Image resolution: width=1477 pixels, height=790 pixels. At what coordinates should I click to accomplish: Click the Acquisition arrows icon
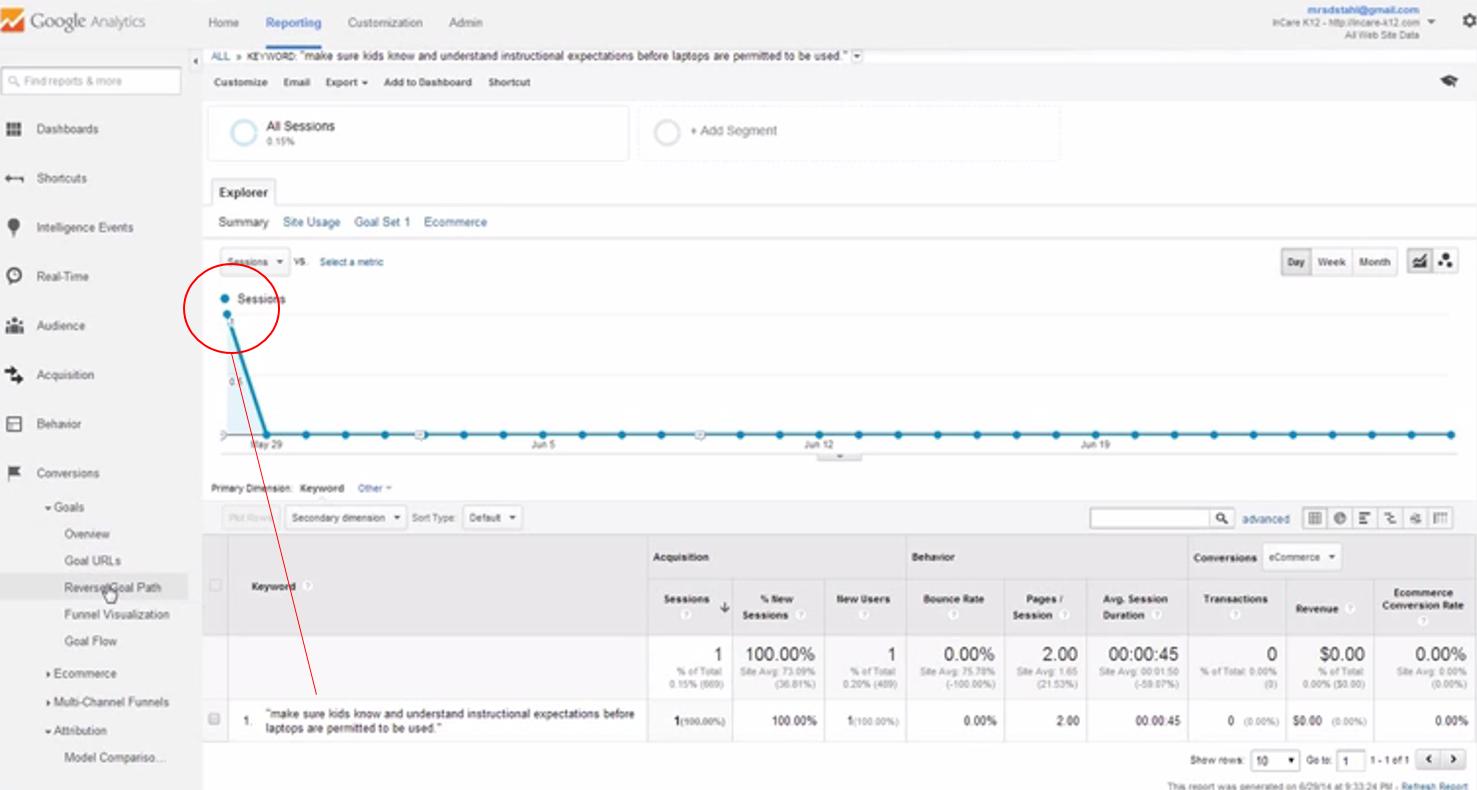pyautogui.click(x=14, y=375)
